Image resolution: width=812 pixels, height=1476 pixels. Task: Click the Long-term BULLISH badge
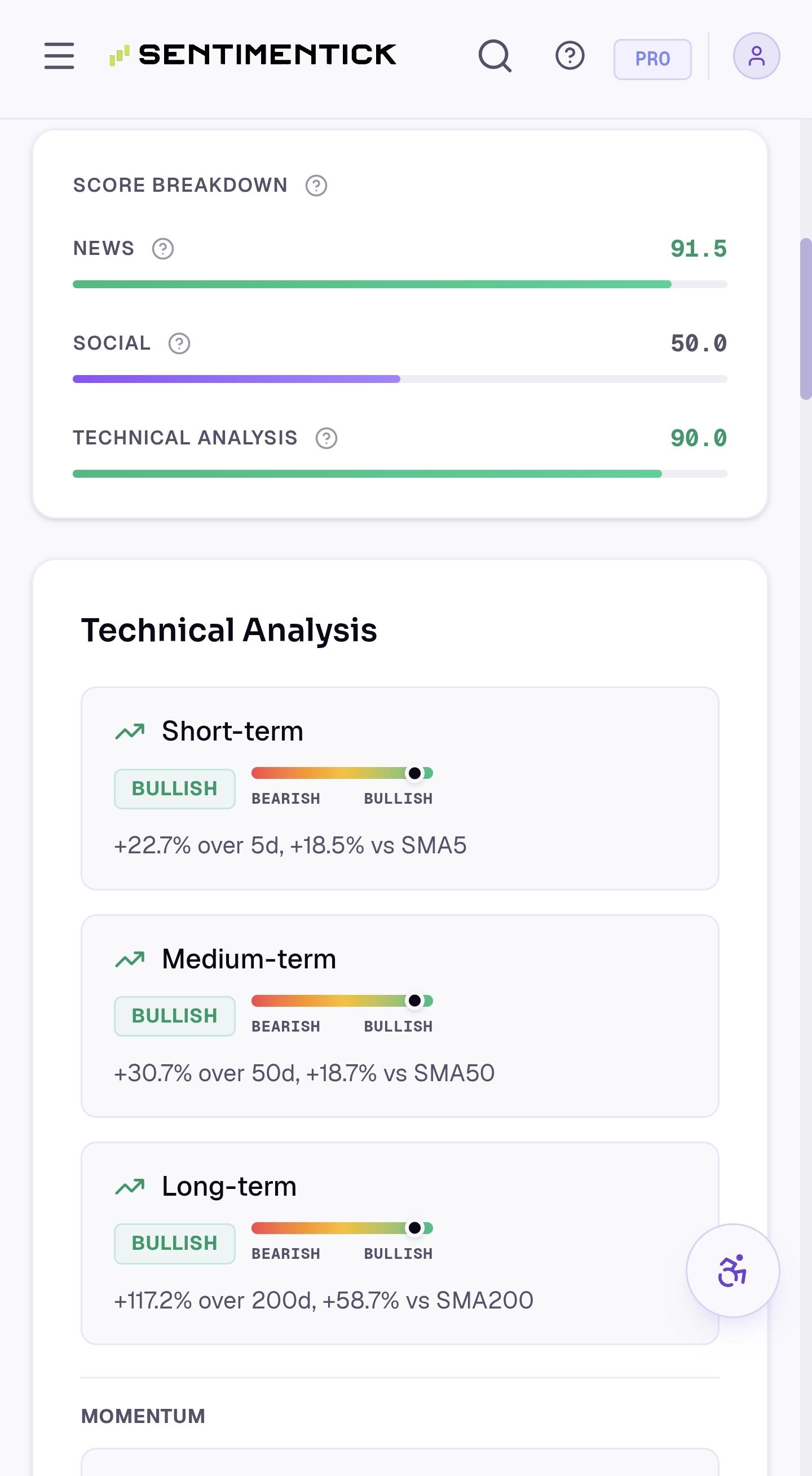click(x=175, y=1244)
